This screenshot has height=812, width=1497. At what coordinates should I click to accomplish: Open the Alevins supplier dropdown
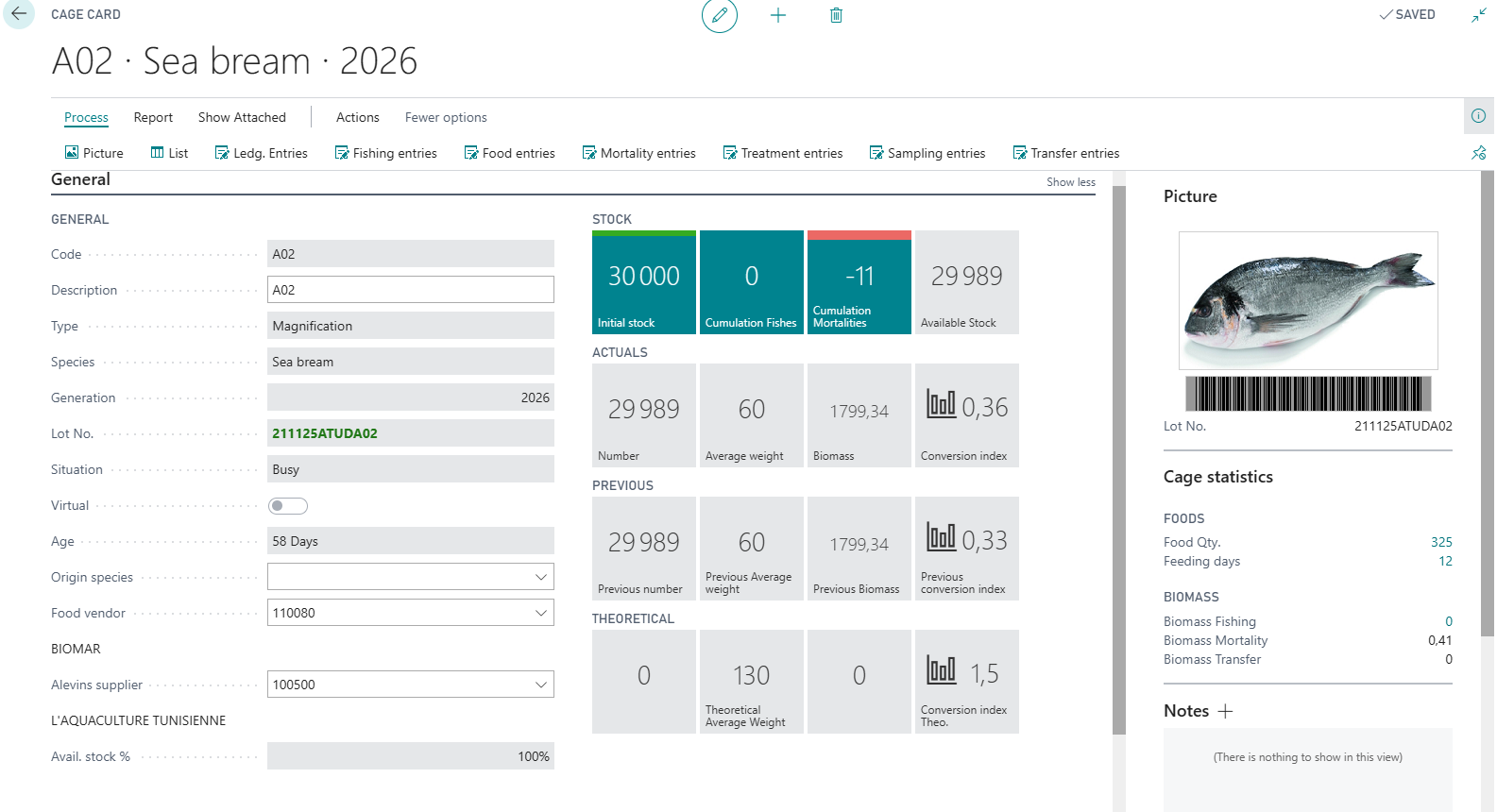pyautogui.click(x=540, y=685)
